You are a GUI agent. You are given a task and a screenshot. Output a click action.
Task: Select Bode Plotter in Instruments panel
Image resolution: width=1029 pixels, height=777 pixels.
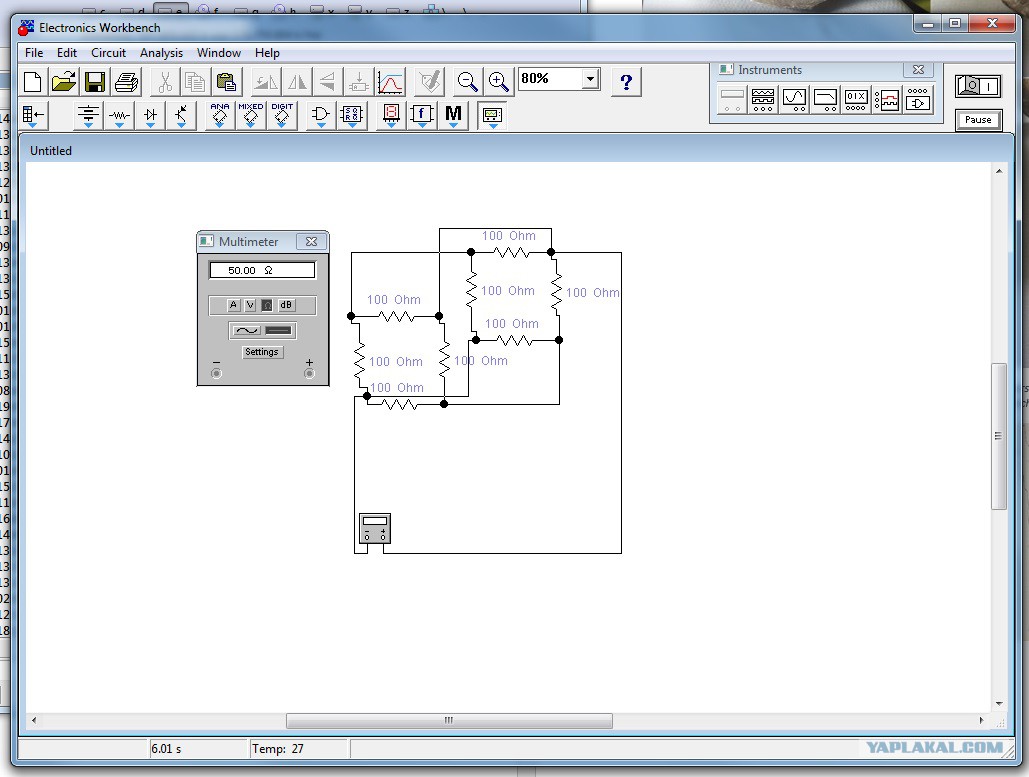pos(825,100)
